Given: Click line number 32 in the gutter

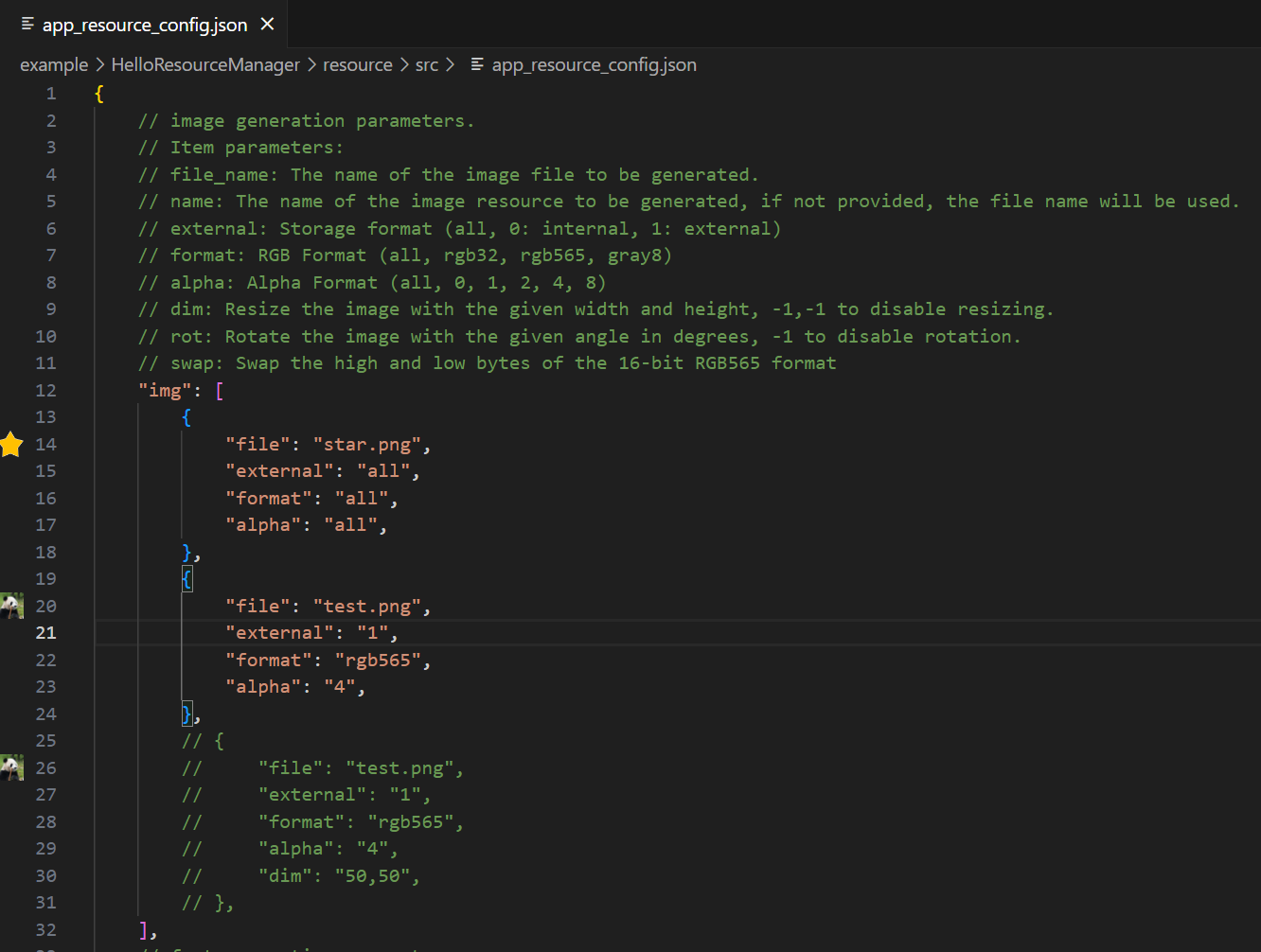Looking at the screenshot, I should (45, 929).
